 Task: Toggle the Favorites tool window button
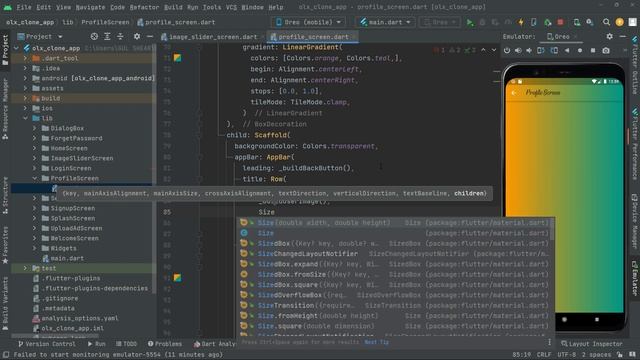tap(5, 245)
